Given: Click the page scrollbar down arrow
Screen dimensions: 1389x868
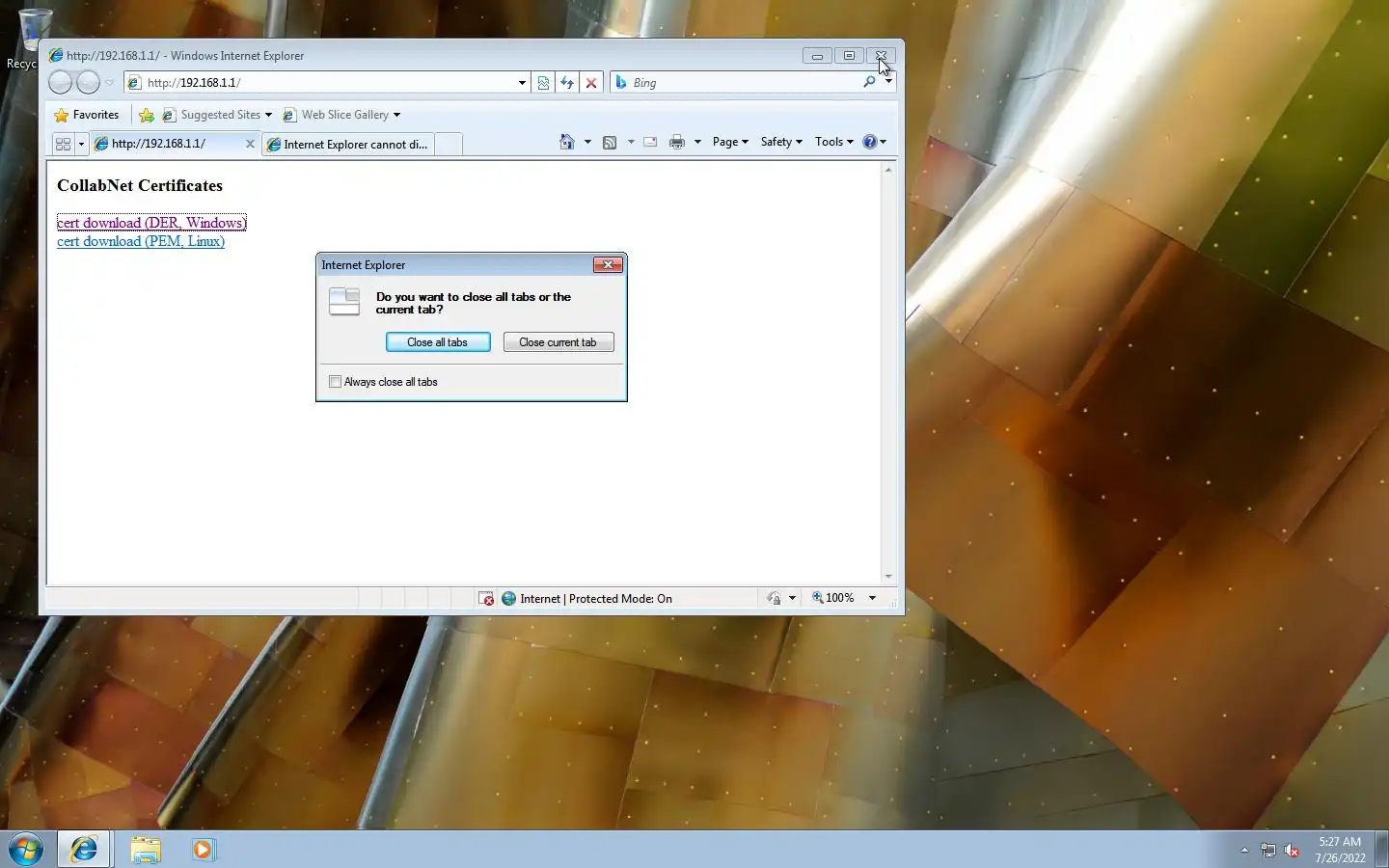Looking at the screenshot, I should (888, 577).
